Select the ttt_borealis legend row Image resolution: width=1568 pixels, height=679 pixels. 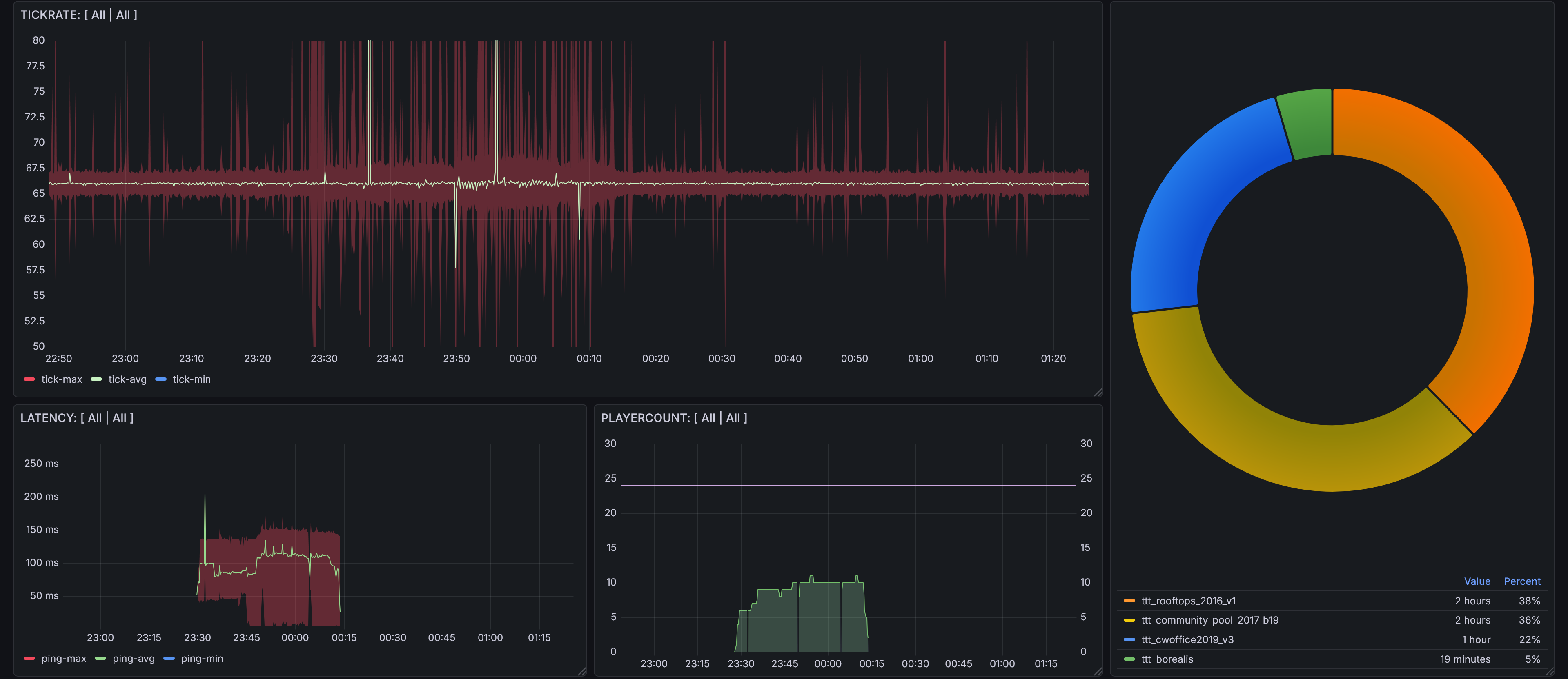1167,659
